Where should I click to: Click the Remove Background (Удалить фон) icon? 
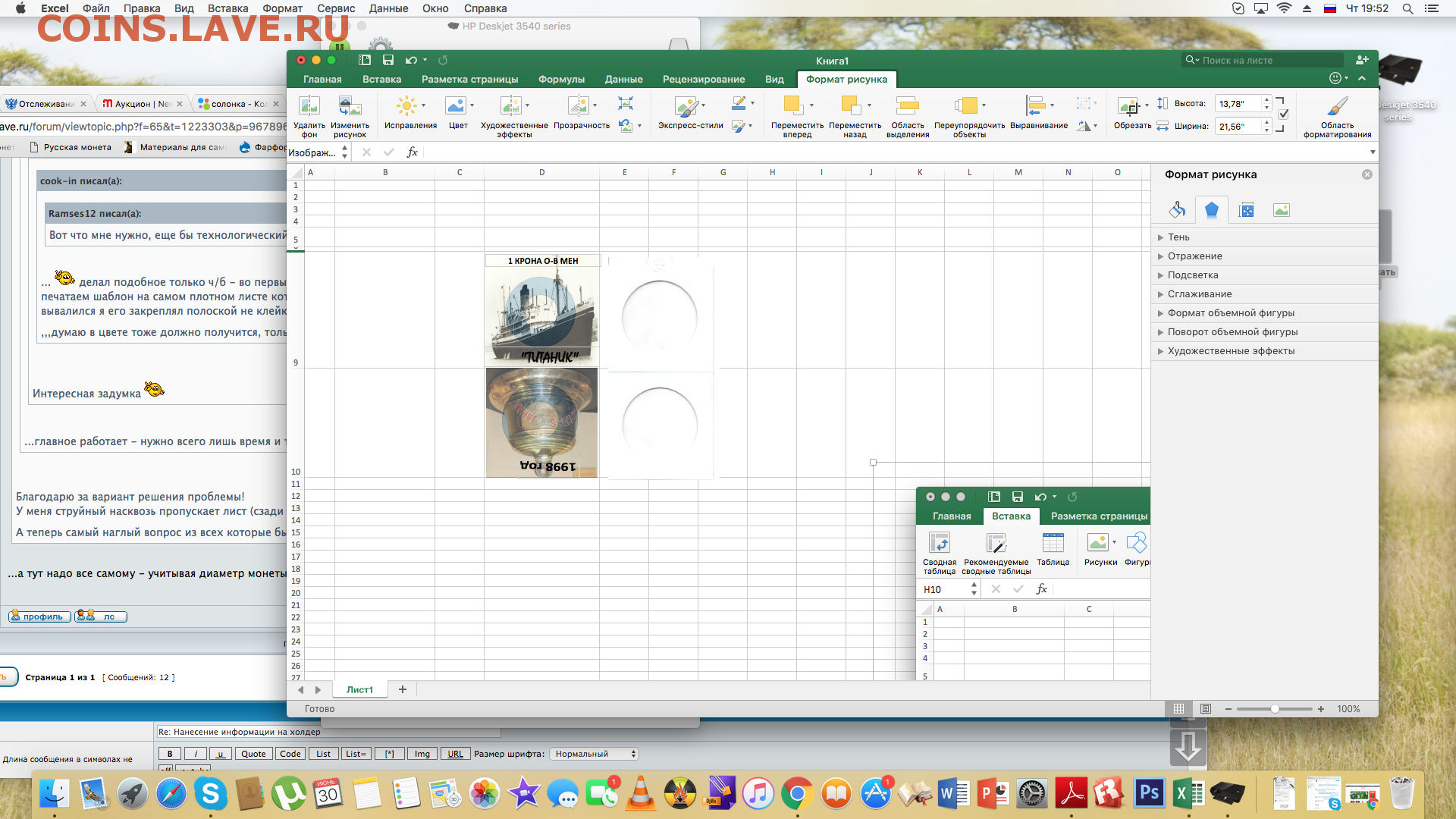tap(309, 105)
